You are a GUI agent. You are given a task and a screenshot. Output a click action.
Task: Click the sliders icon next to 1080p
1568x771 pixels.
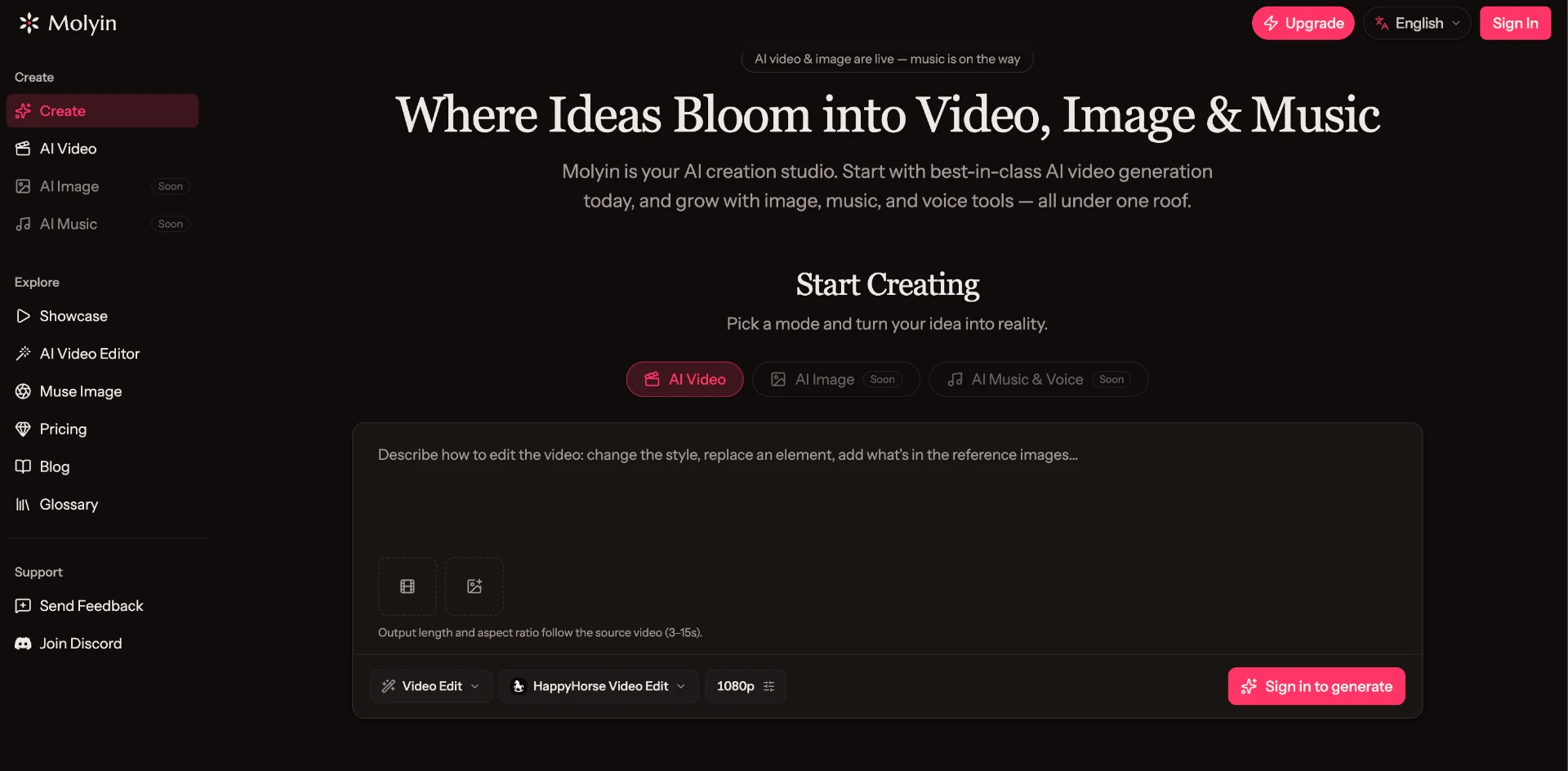[768, 686]
